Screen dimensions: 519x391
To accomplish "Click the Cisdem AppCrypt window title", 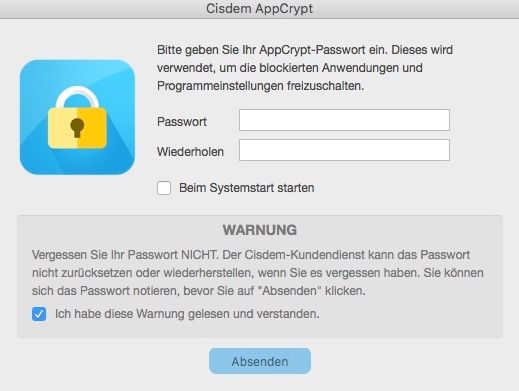I will 259,9.
